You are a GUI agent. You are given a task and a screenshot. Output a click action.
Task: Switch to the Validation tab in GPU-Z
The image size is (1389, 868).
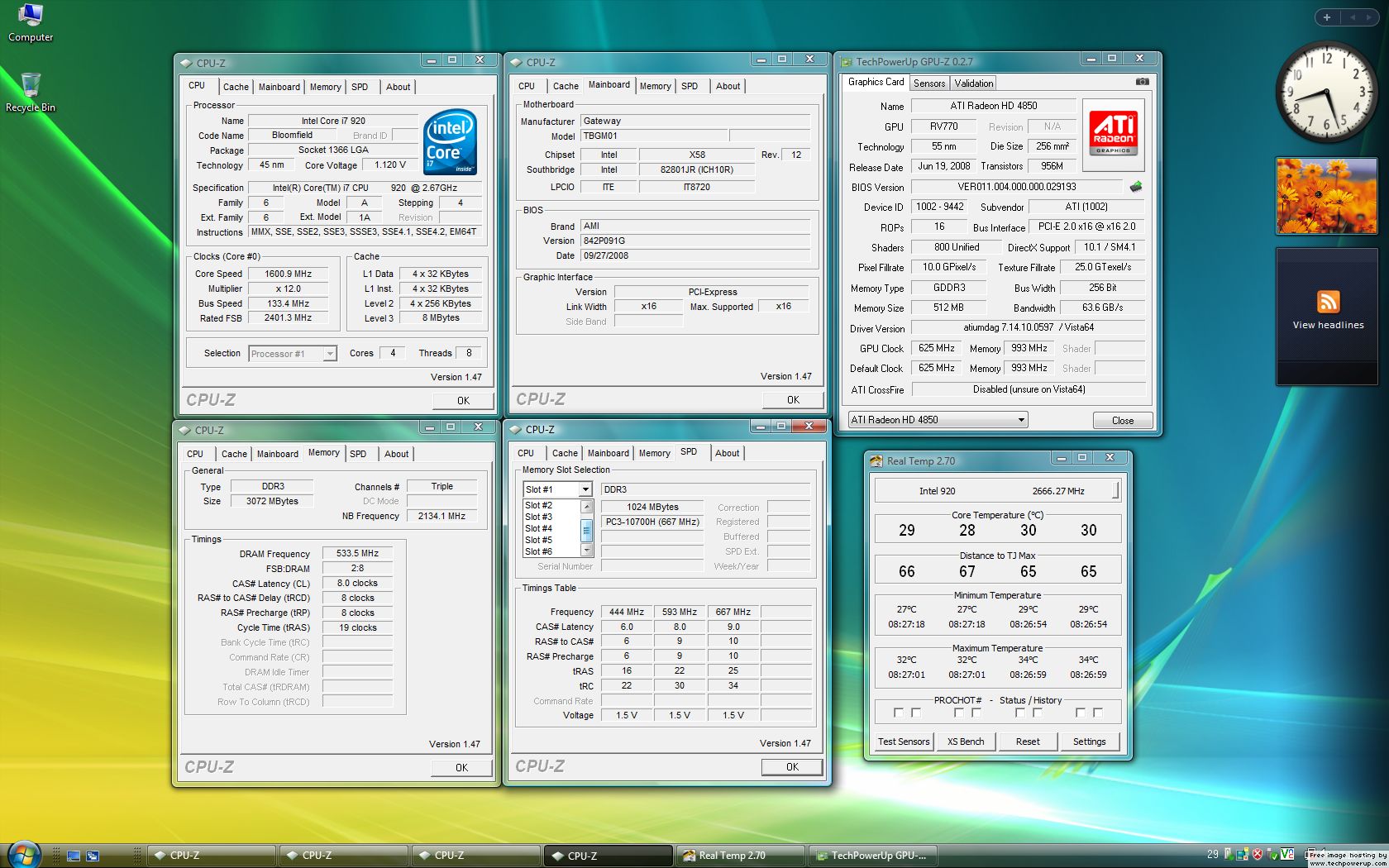(974, 83)
